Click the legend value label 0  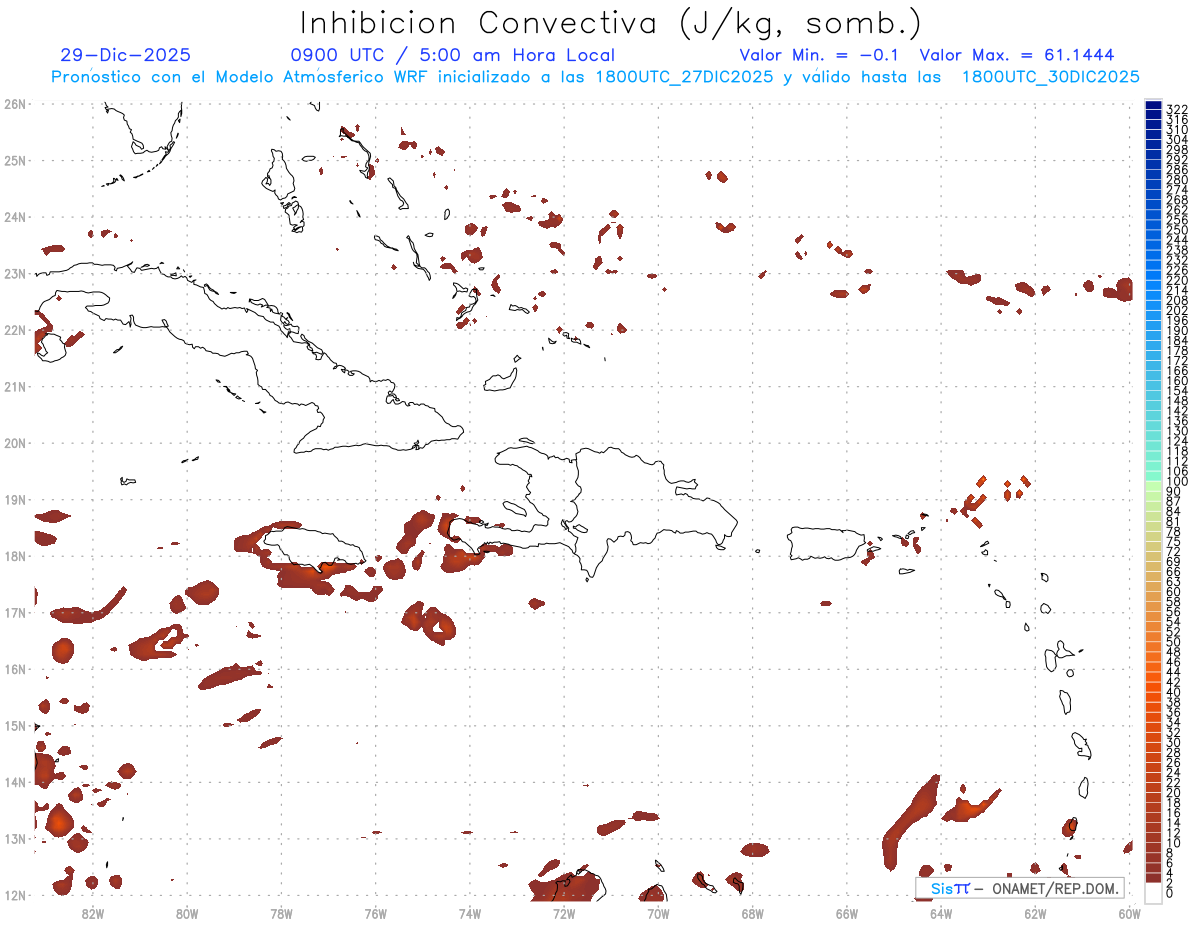click(x=1170, y=893)
